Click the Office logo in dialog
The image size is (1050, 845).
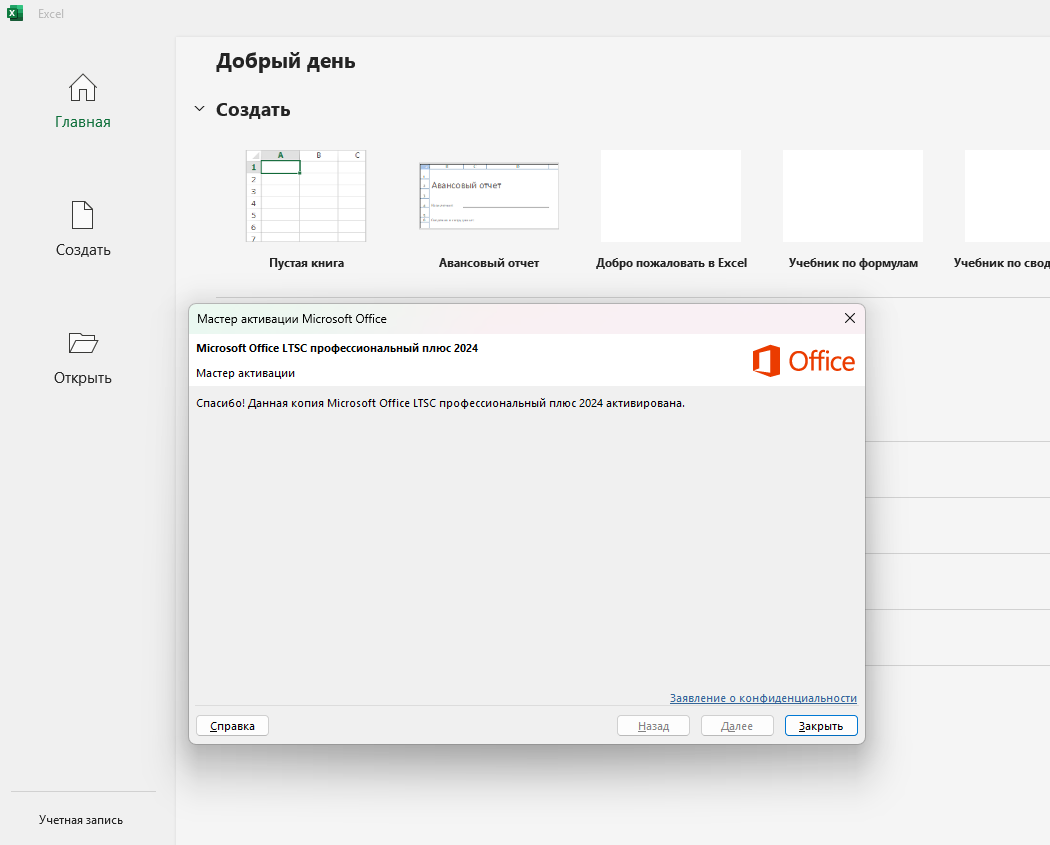[804, 361]
